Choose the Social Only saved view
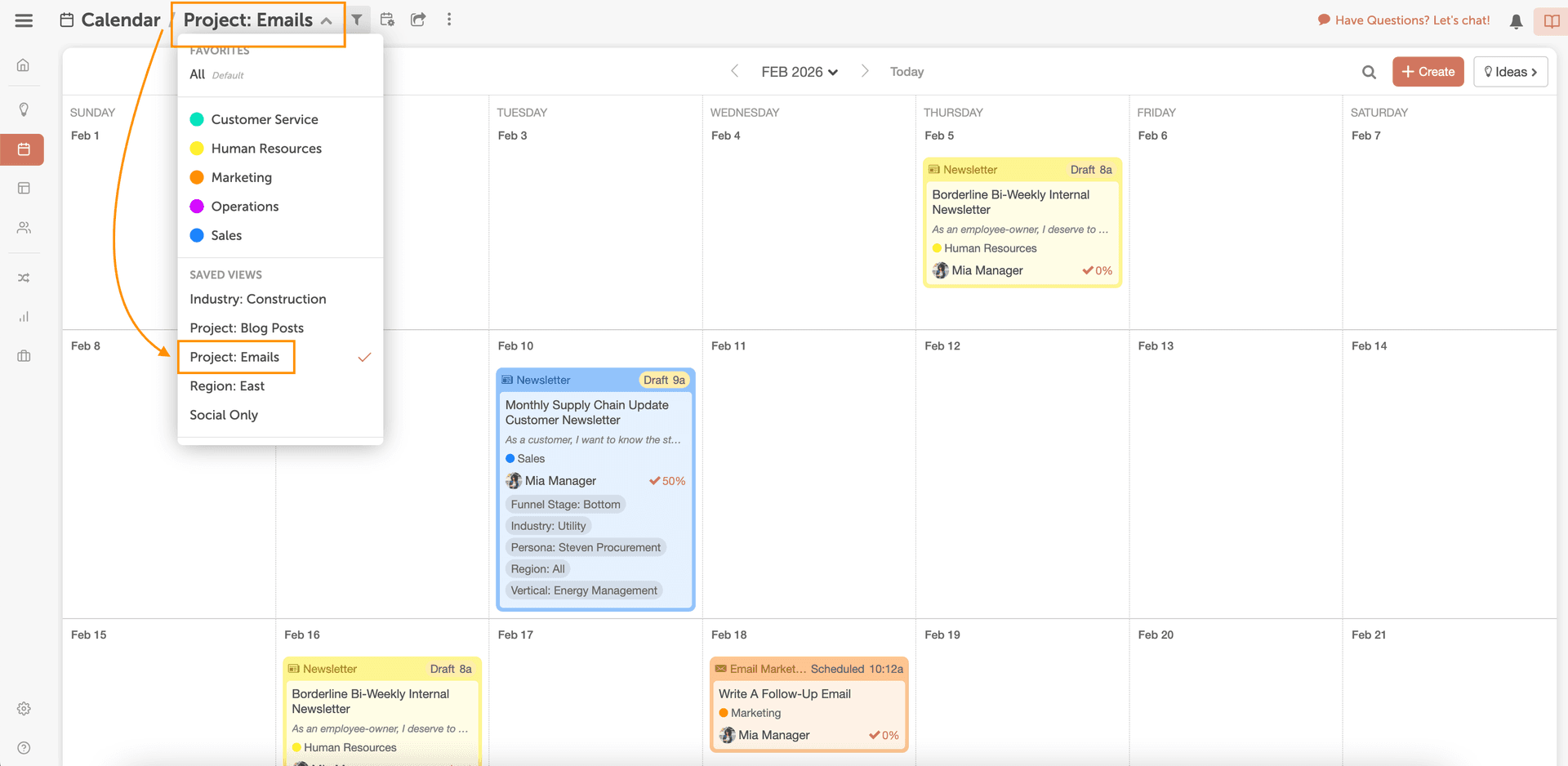This screenshot has width=1568, height=766. pyautogui.click(x=223, y=415)
